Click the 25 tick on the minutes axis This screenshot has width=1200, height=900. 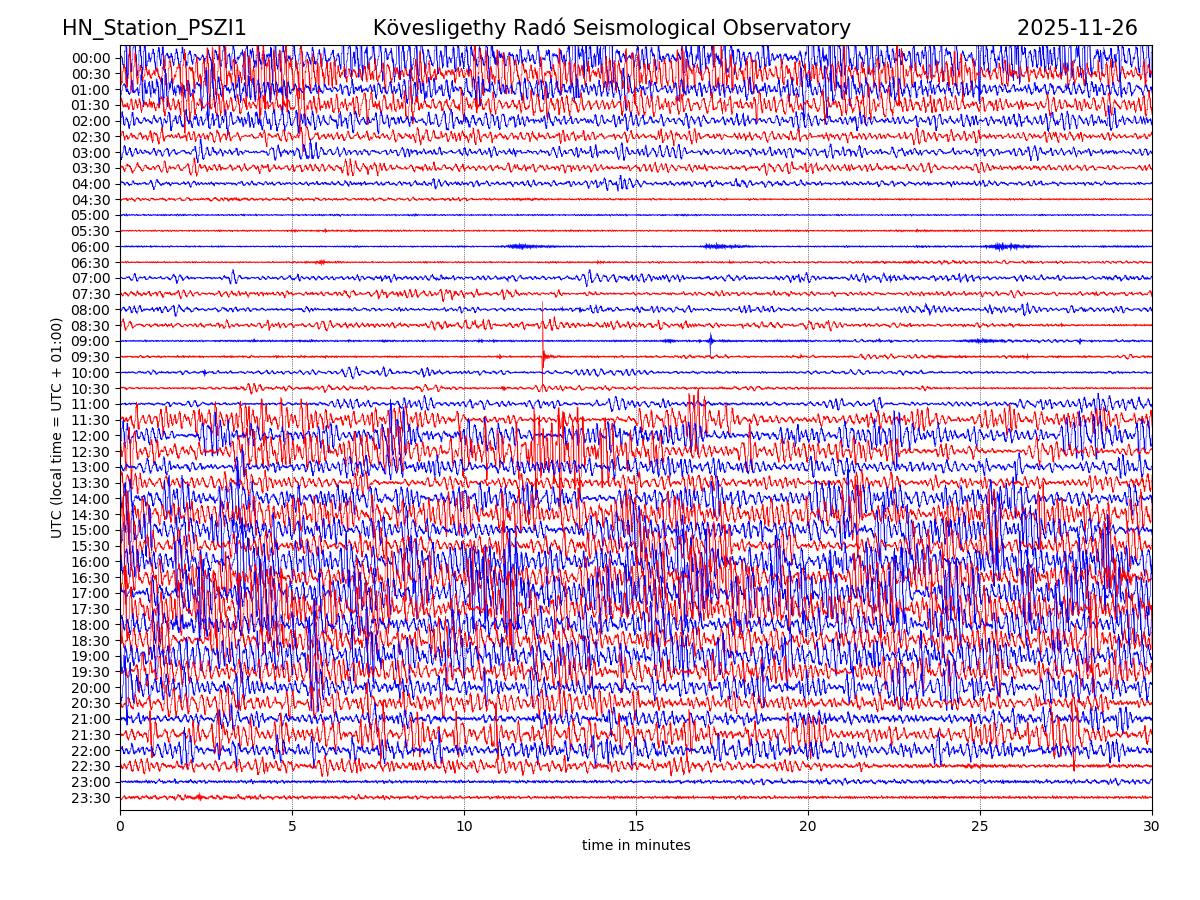coord(980,827)
